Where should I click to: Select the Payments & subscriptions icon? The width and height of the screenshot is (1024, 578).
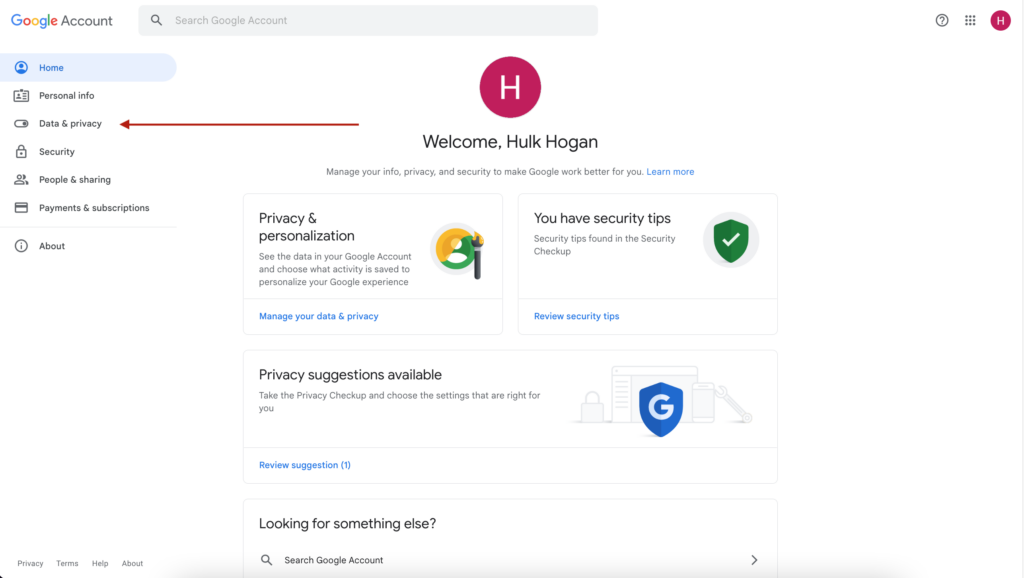[21, 207]
